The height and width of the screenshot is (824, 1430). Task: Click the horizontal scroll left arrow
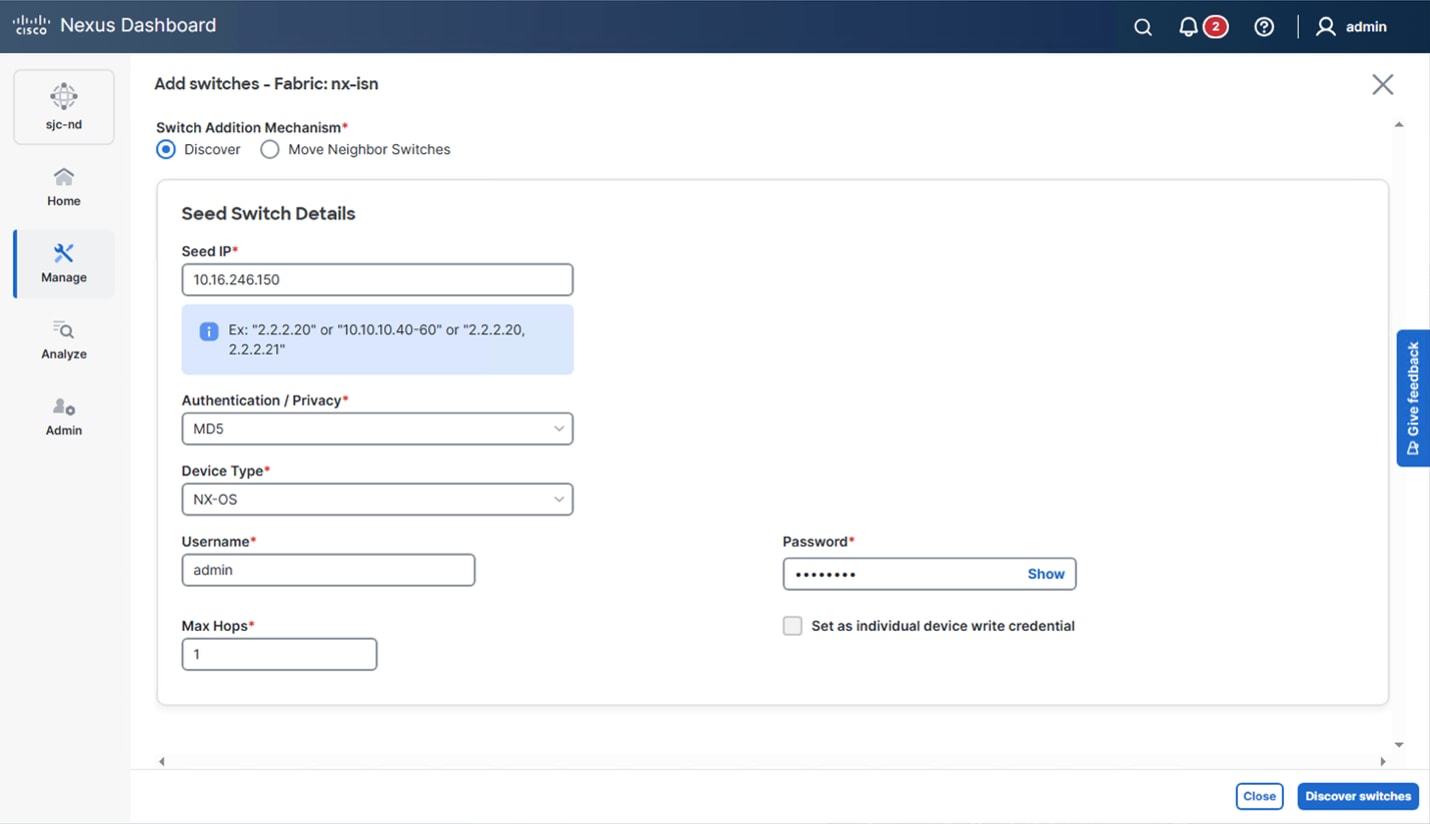[162, 762]
